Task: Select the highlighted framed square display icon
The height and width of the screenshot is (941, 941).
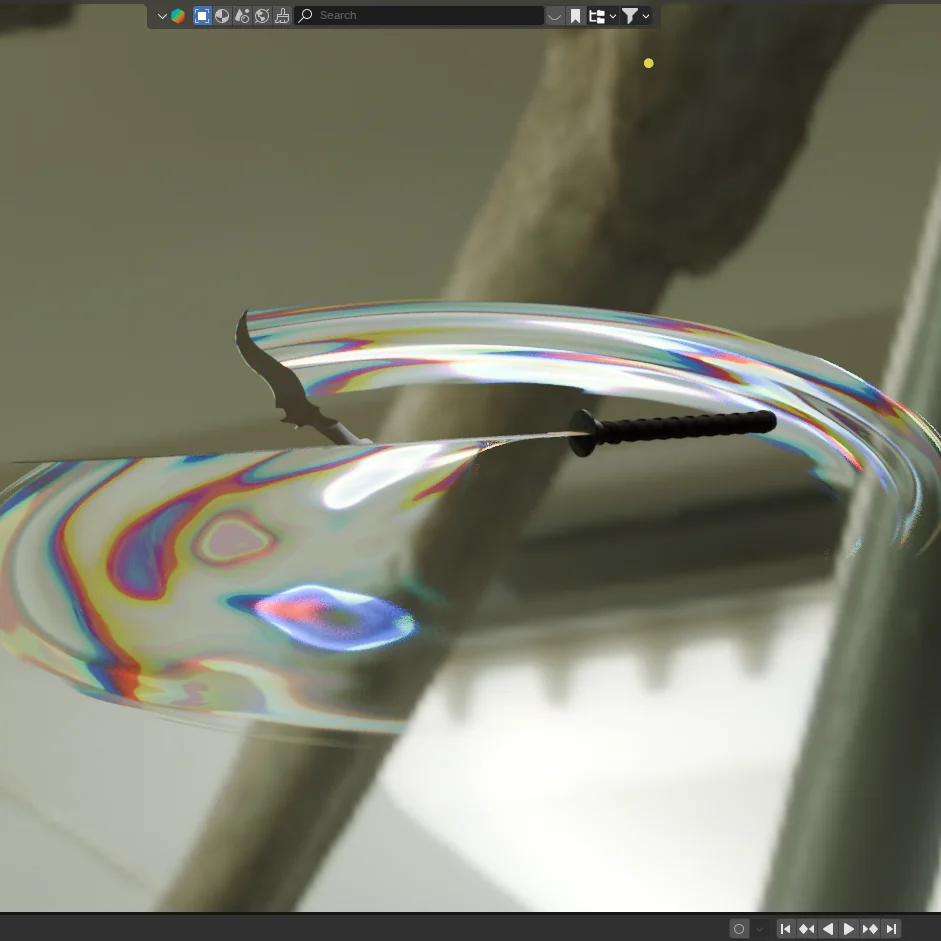Action: click(x=201, y=15)
